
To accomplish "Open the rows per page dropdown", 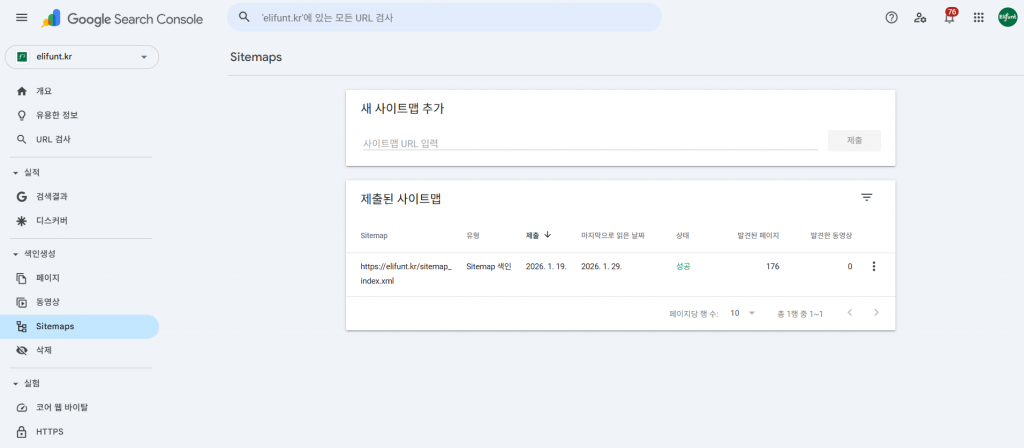I will 742,313.
